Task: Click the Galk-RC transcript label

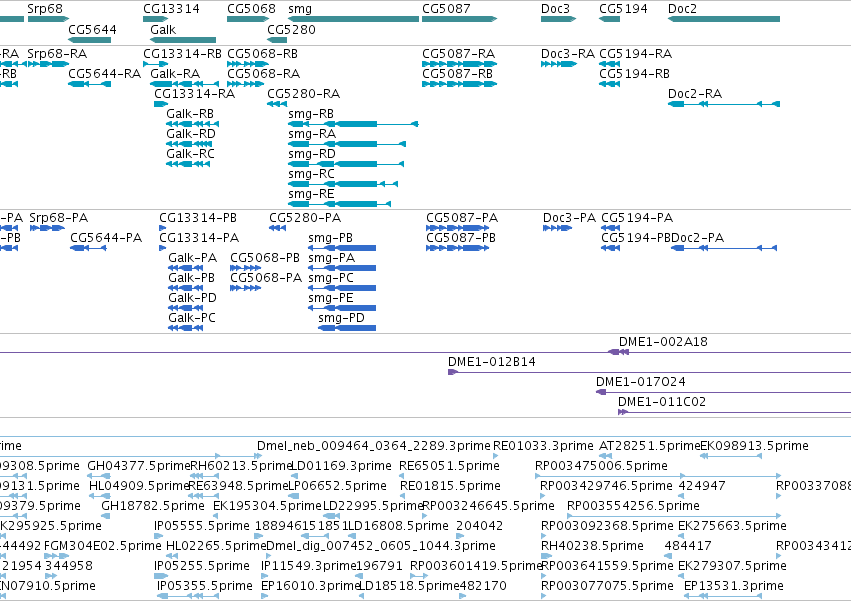Action: (190, 154)
